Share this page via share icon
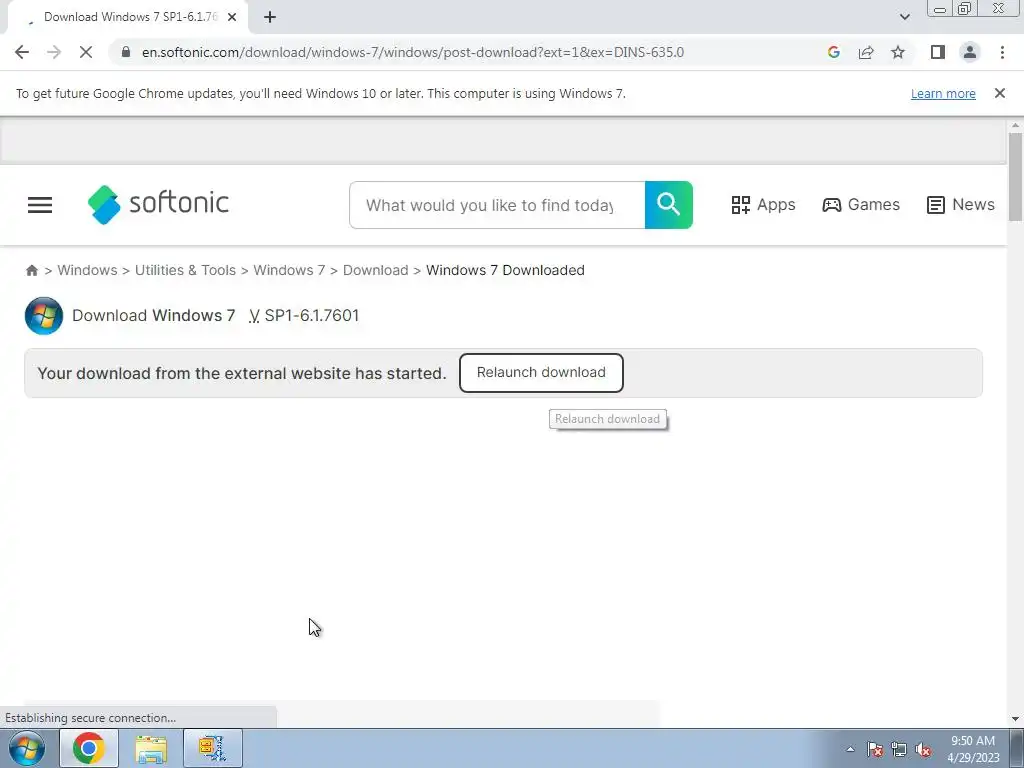Viewport: 1024px width, 768px height. 866,52
